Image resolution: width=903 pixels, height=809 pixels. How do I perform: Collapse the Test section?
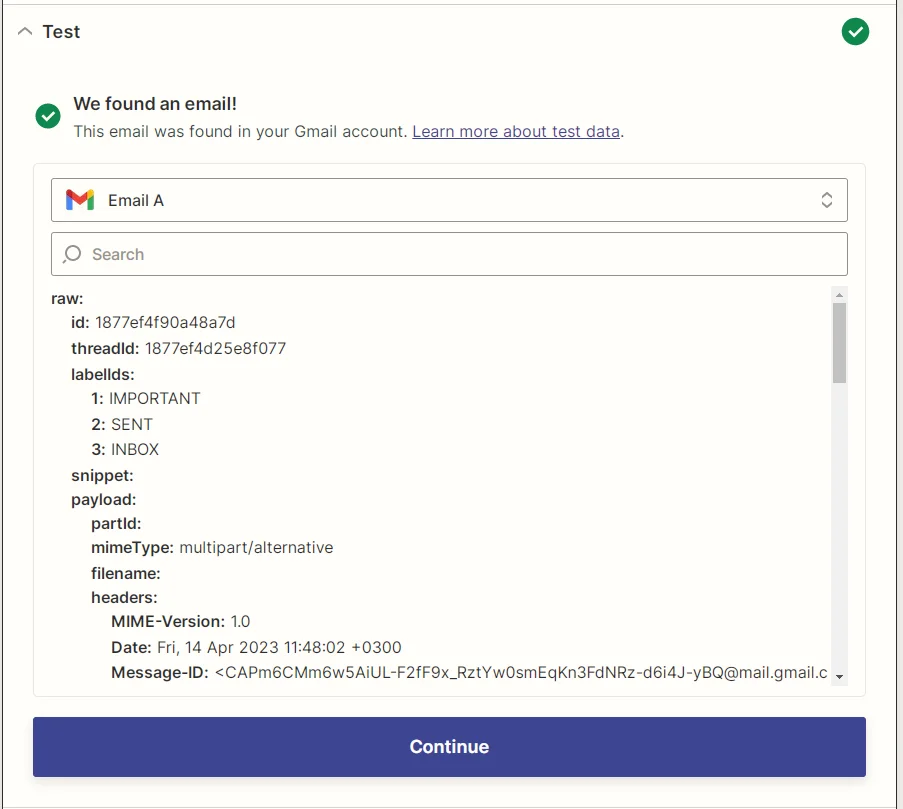(x=24, y=31)
